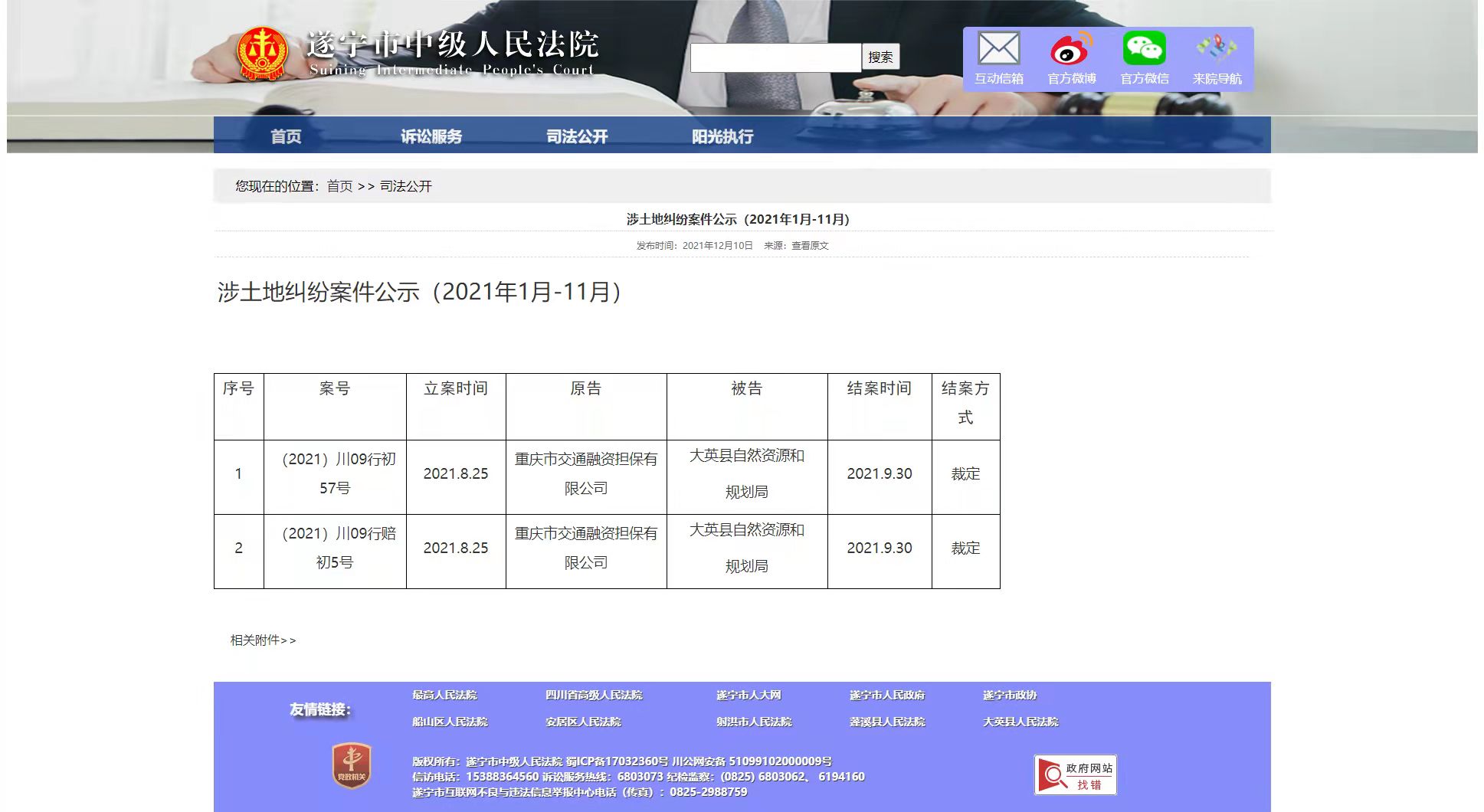Click the 党政机关 red badge icon

click(352, 765)
